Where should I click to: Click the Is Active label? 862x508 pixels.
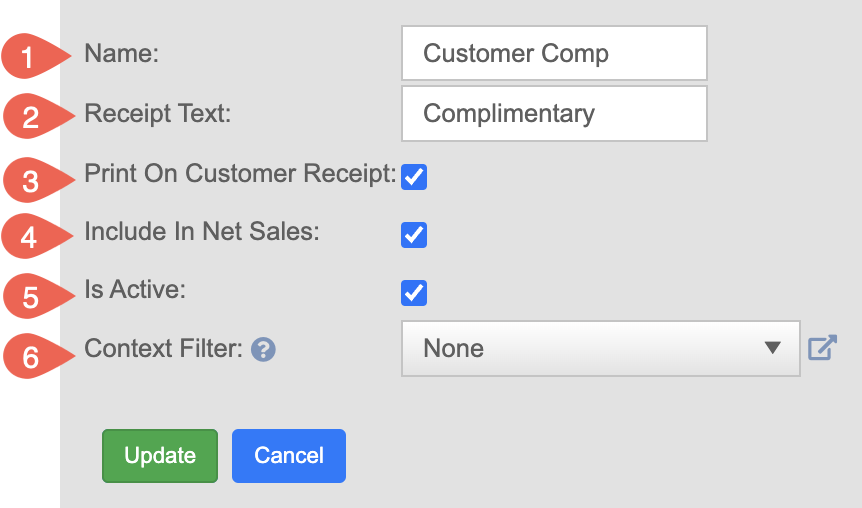135,289
